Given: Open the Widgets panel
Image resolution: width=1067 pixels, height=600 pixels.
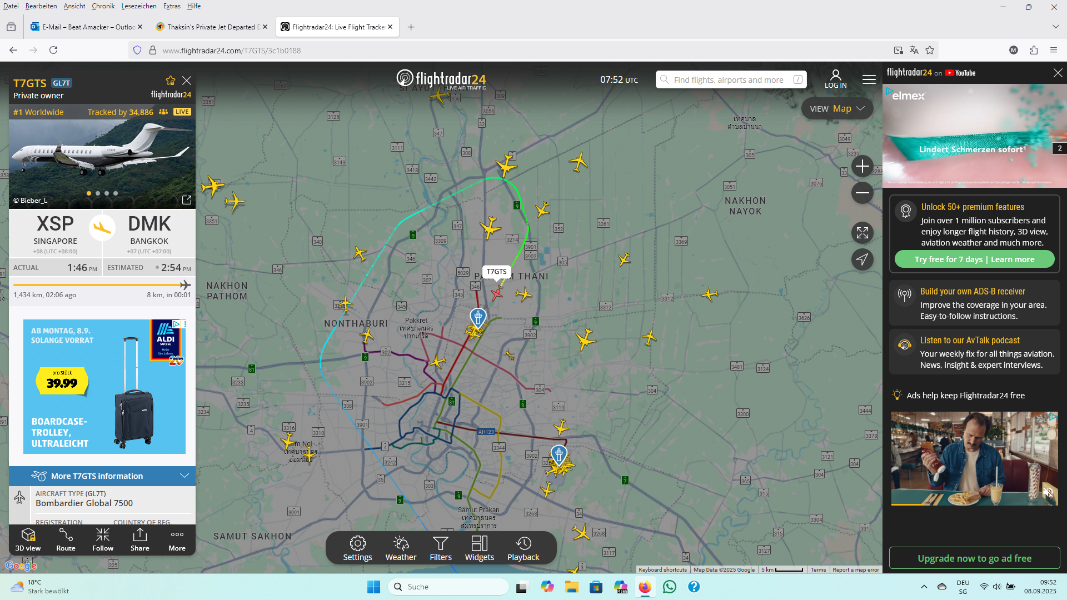Looking at the screenshot, I should coord(479,547).
